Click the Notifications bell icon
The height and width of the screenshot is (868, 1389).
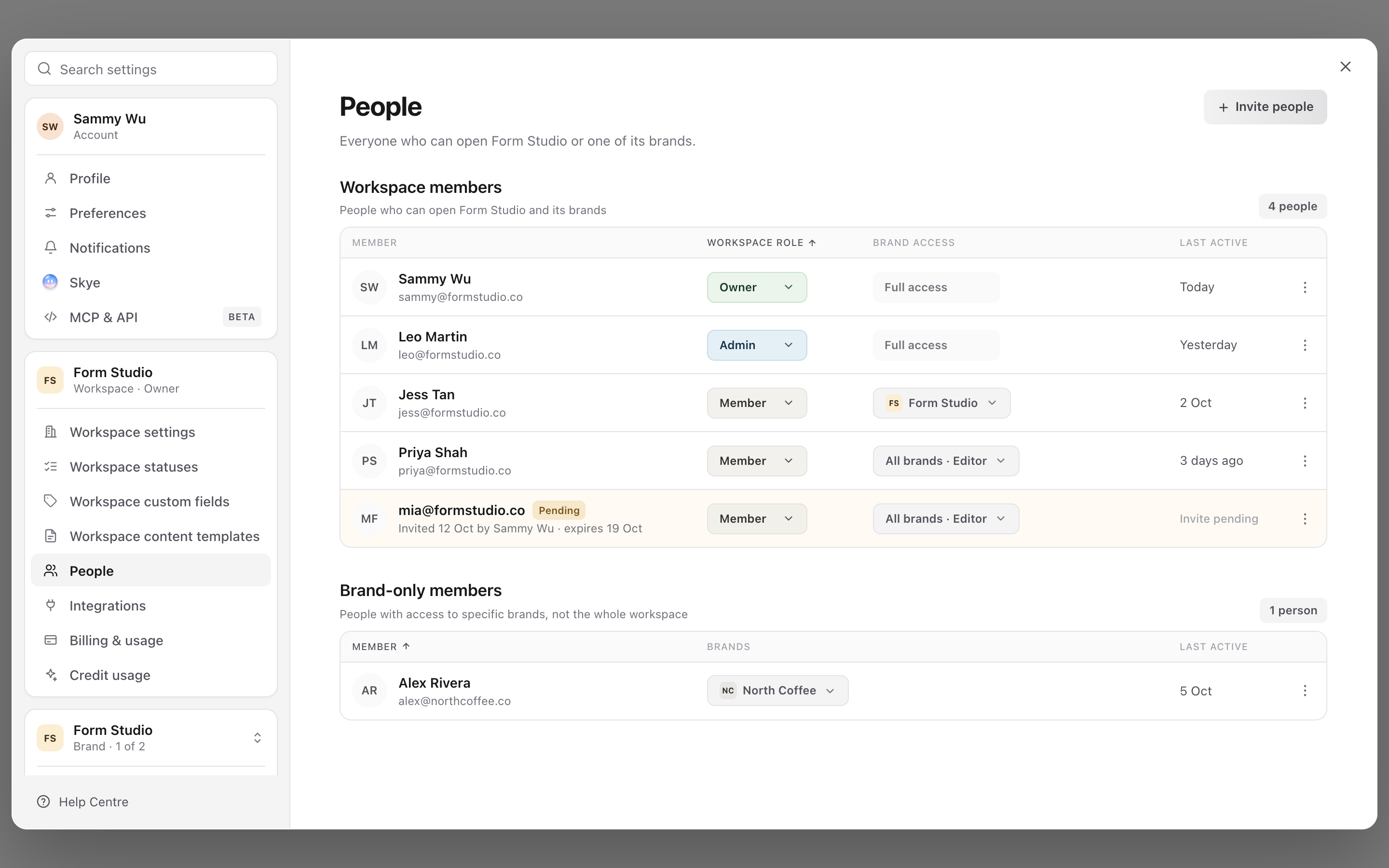click(51, 247)
